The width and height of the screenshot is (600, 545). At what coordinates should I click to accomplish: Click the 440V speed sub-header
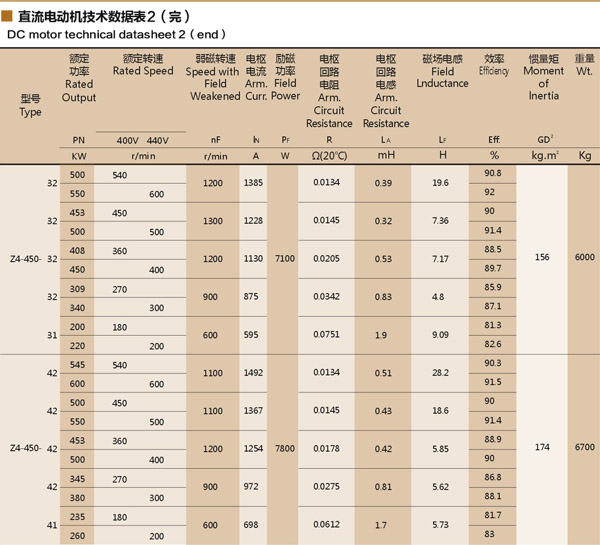click(x=157, y=140)
